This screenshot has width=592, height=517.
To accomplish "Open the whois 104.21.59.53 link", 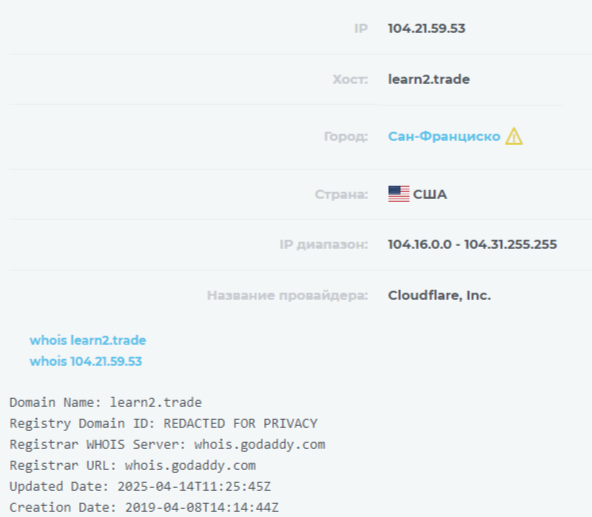I will tap(86, 361).
